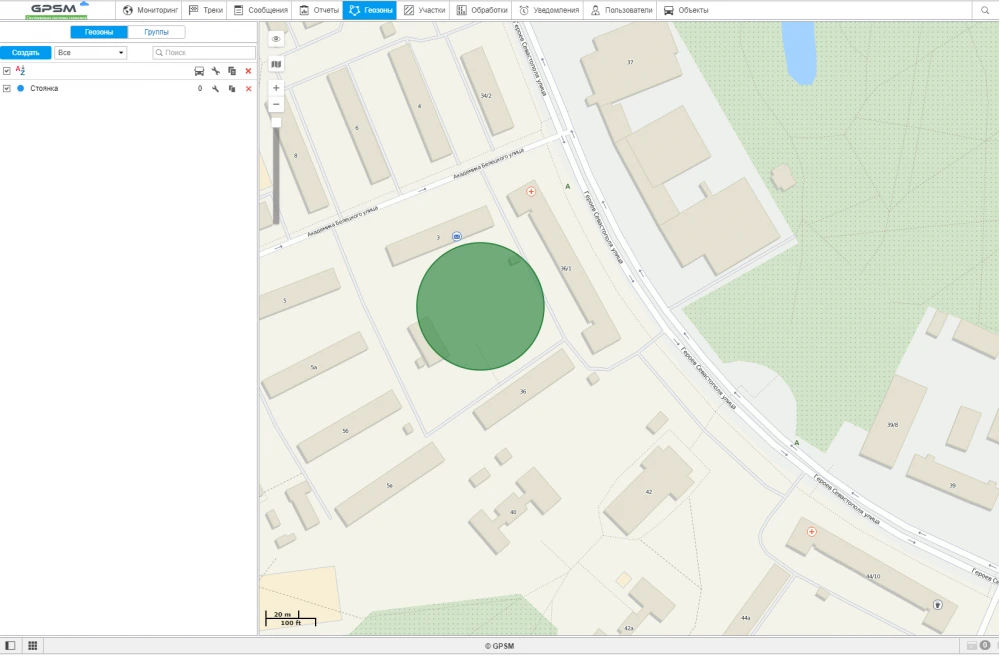This screenshot has height=656, width=1000.
Task: Open the Все filter dropdown
Action: [x=90, y=52]
